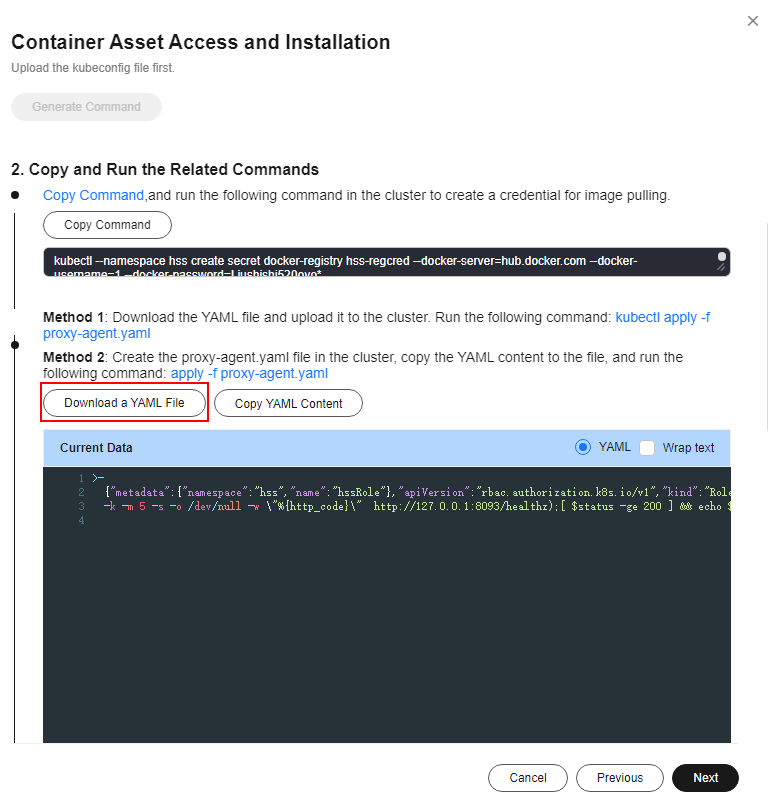Copy YAML Content to clipboard
Viewport: 768px width, 810px height.
(288, 403)
